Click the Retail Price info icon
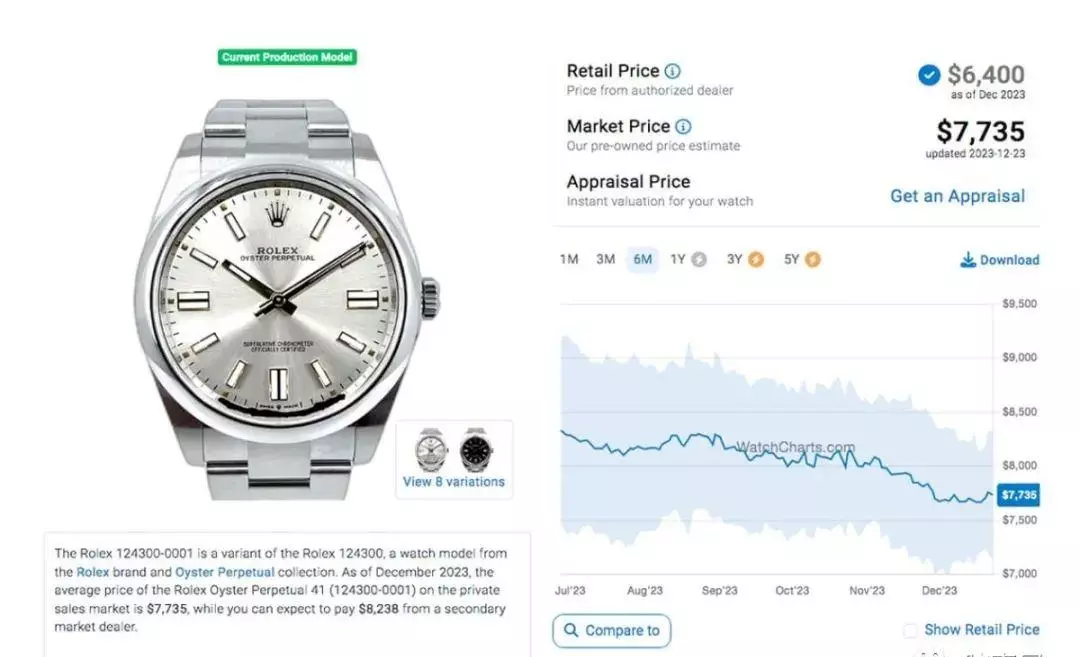 672,71
